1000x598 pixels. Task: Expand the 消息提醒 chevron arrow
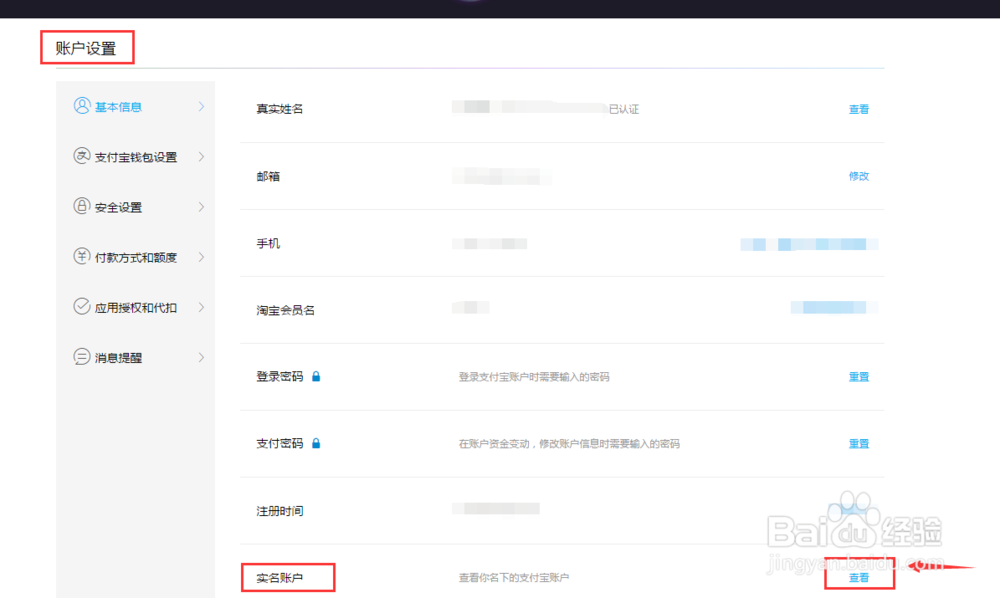(x=202, y=357)
